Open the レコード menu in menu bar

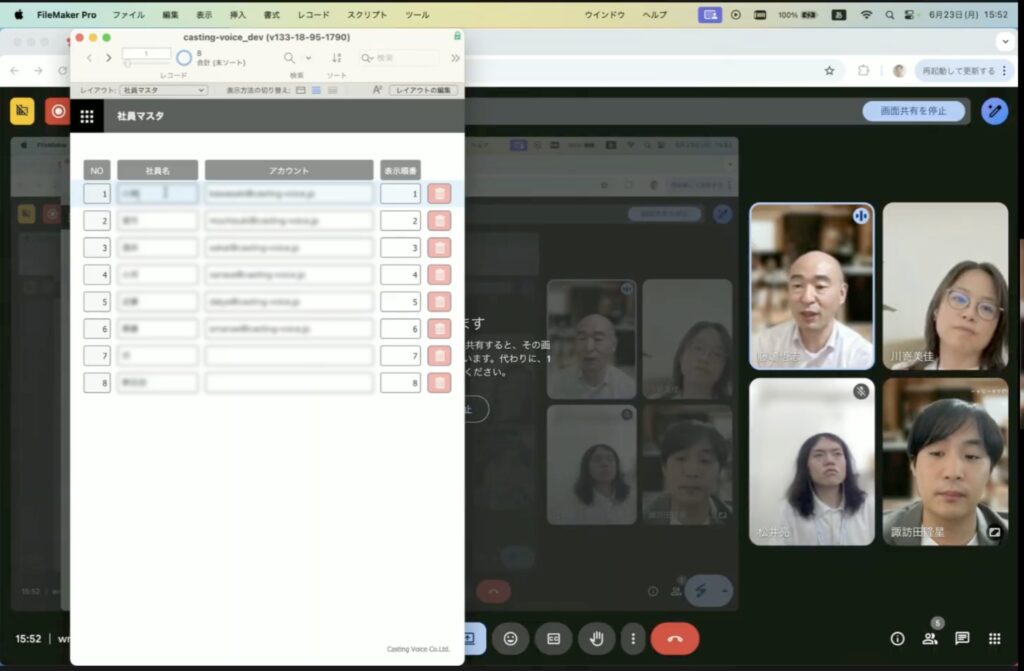(313, 15)
